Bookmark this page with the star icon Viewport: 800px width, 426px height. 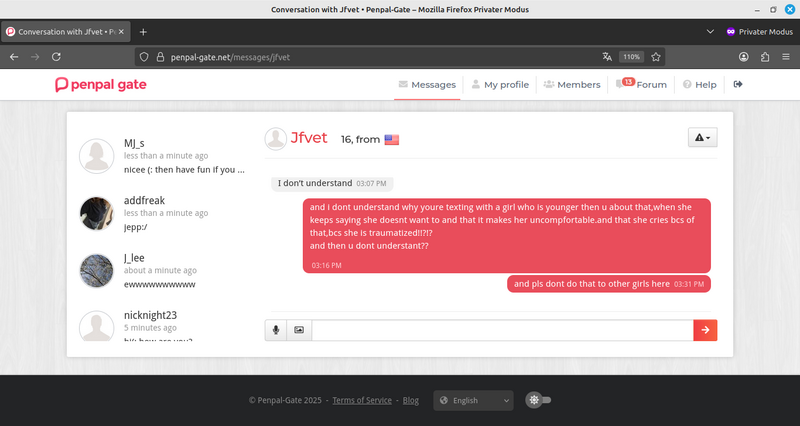(656, 57)
